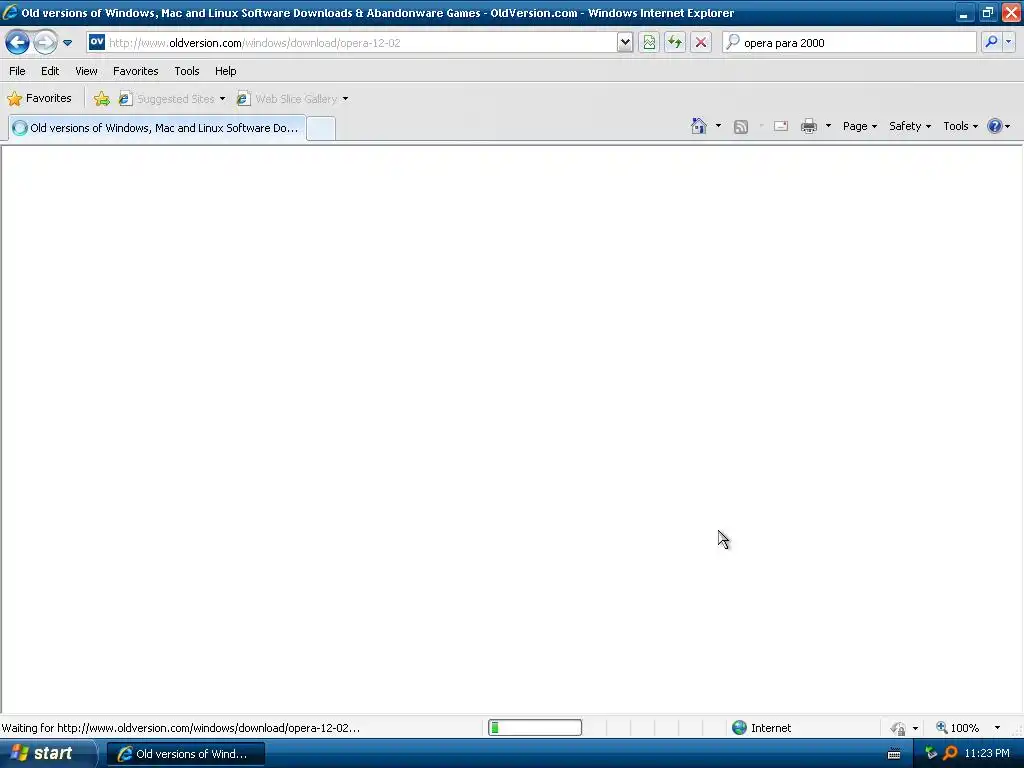This screenshot has height=768, width=1024.
Task: Open the File menu
Action: coord(17,71)
